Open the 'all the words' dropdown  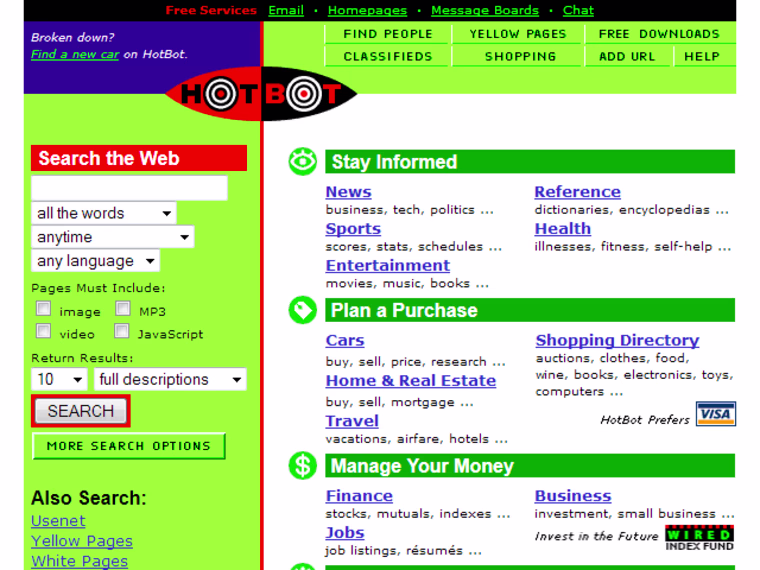tap(104, 213)
